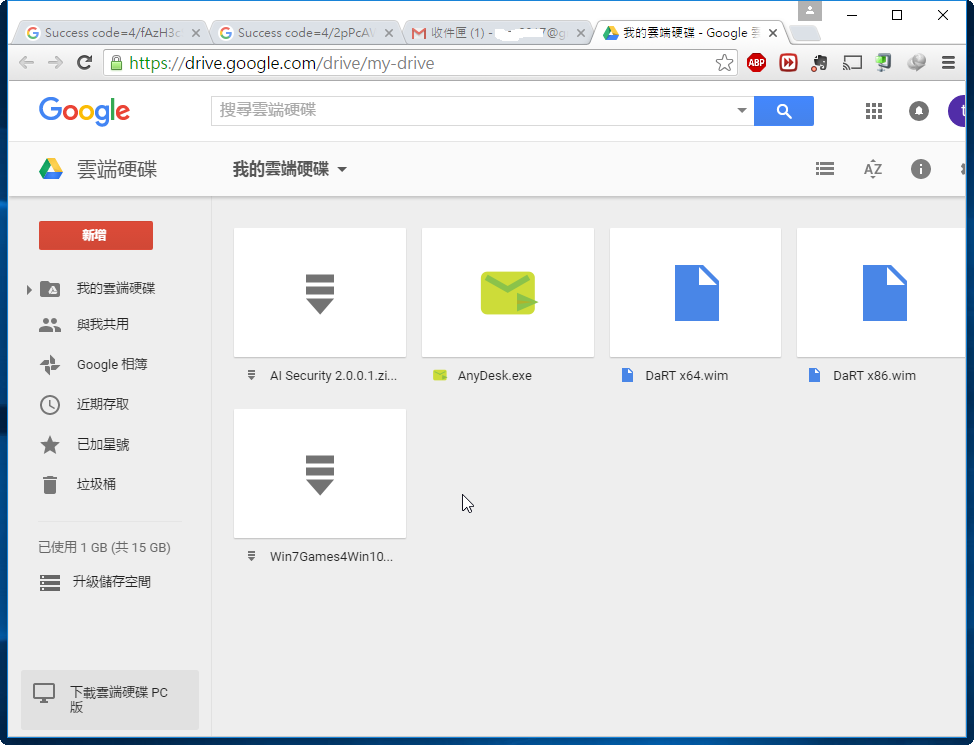974x745 pixels.
Task: Open the Evernote elephant extension
Action: [x=819, y=63]
